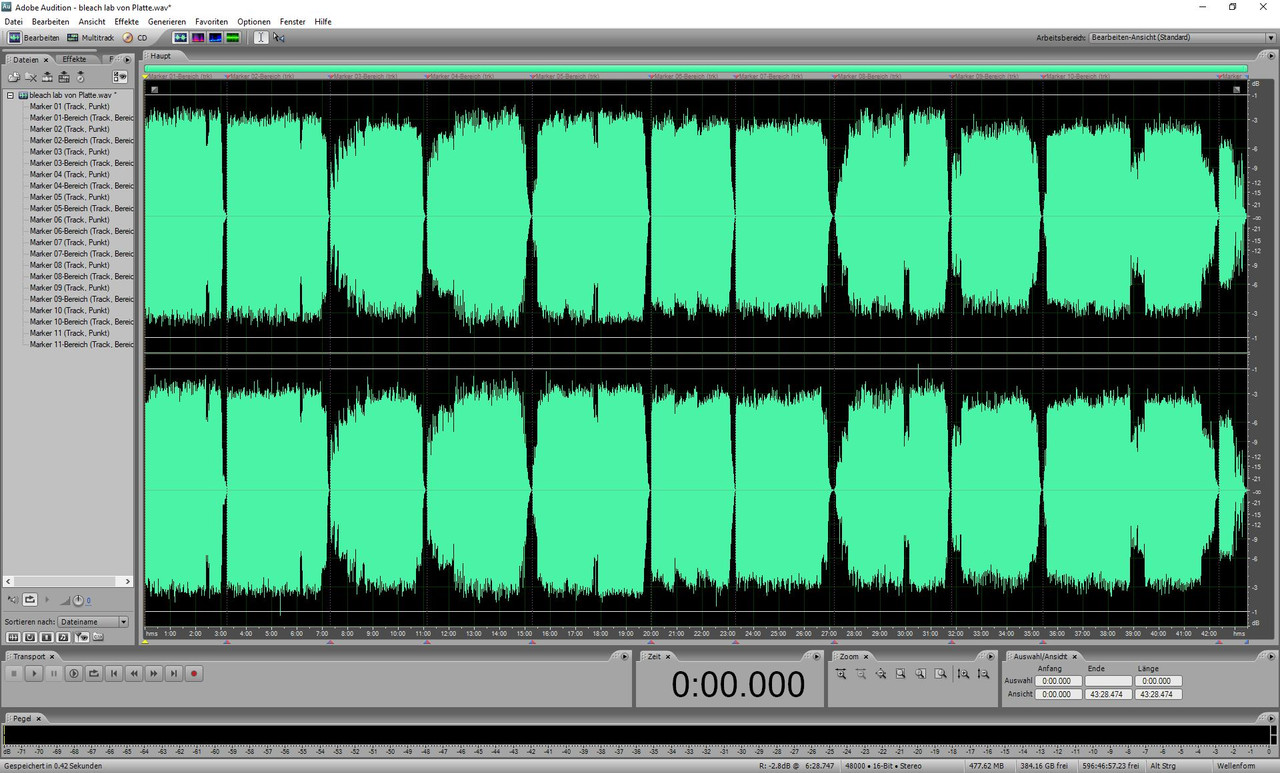The image size is (1280, 773).
Task: Click the import file icon
Action: (15, 77)
